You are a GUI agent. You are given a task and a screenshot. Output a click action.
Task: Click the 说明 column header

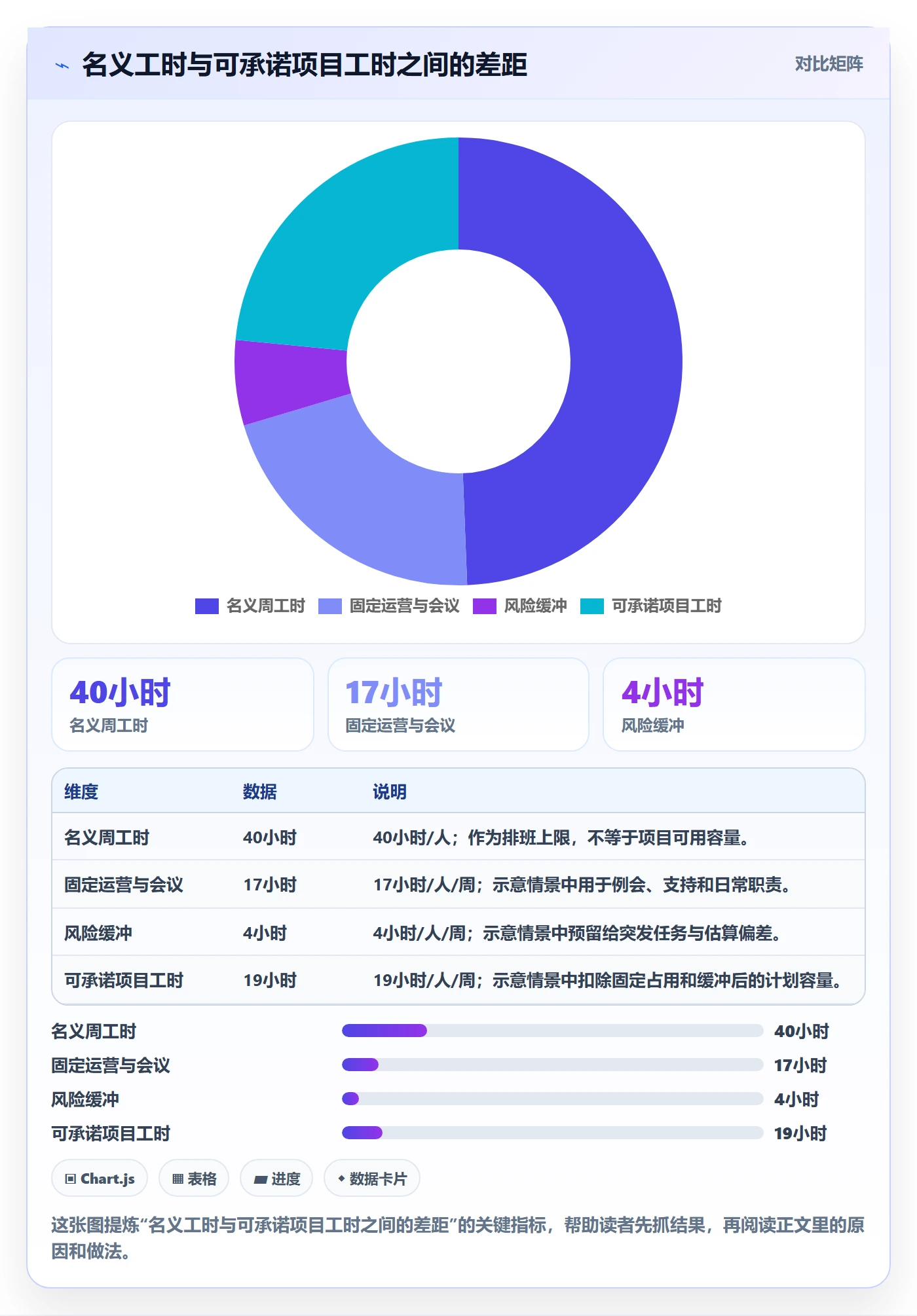pyautogui.click(x=390, y=792)
